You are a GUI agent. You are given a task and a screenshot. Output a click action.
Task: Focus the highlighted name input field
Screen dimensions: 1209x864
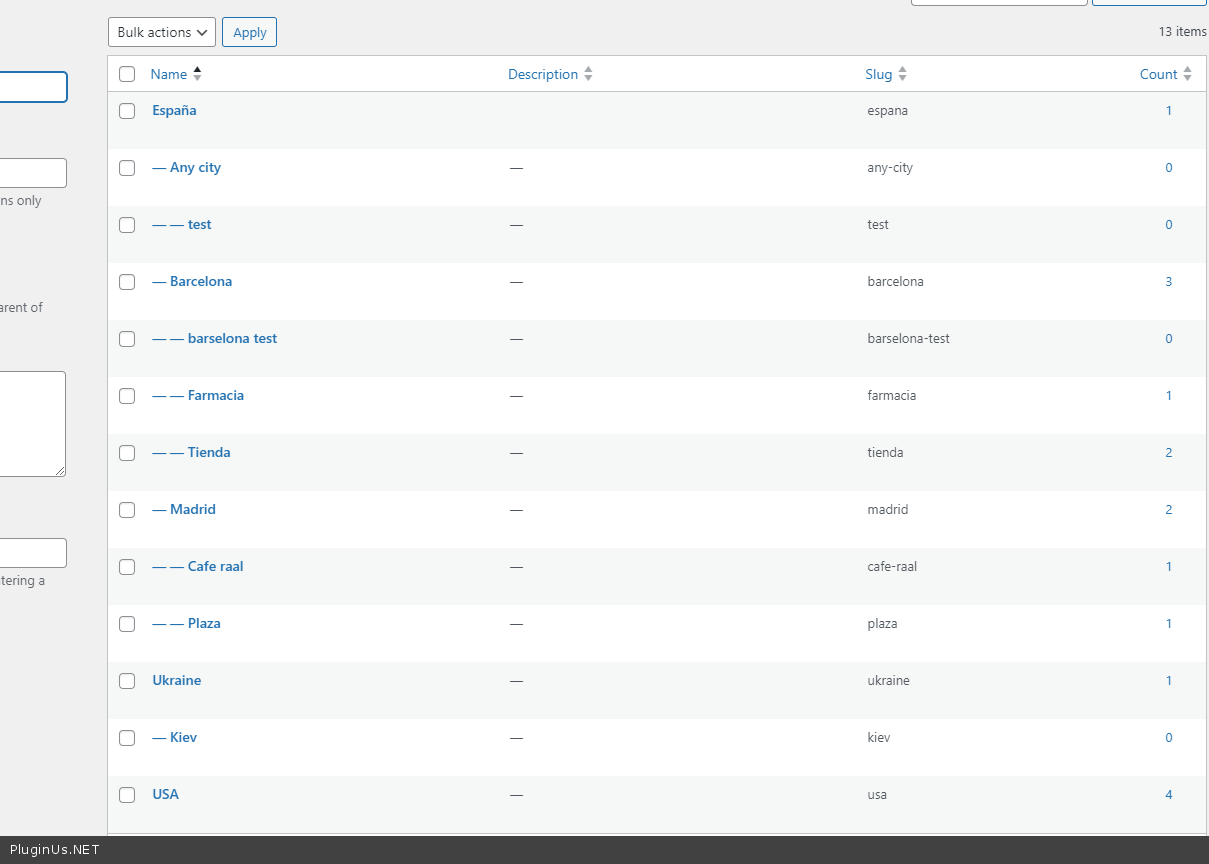point(32,87)
